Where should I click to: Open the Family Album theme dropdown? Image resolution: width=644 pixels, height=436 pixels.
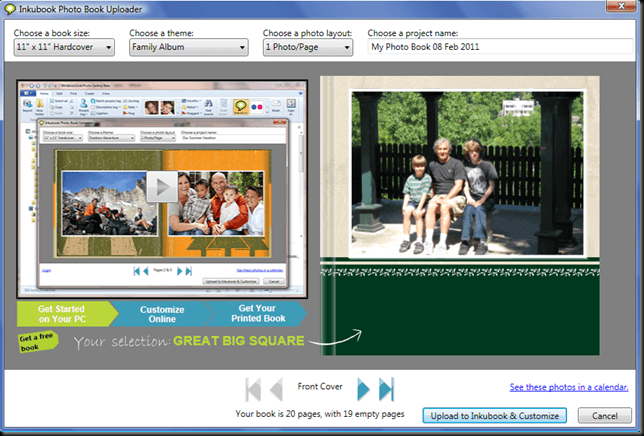click(x=189, y=47)
